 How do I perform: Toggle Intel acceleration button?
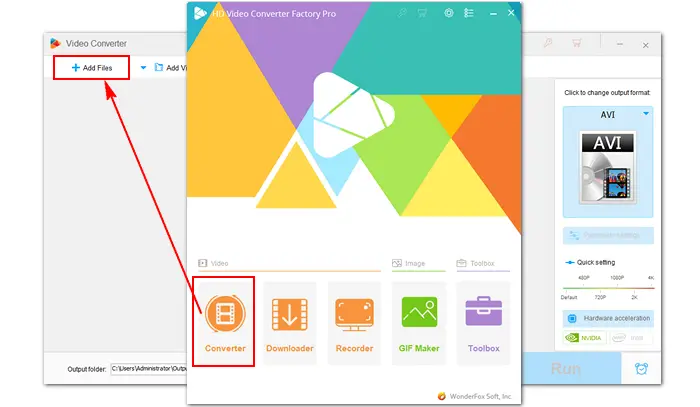630,338
